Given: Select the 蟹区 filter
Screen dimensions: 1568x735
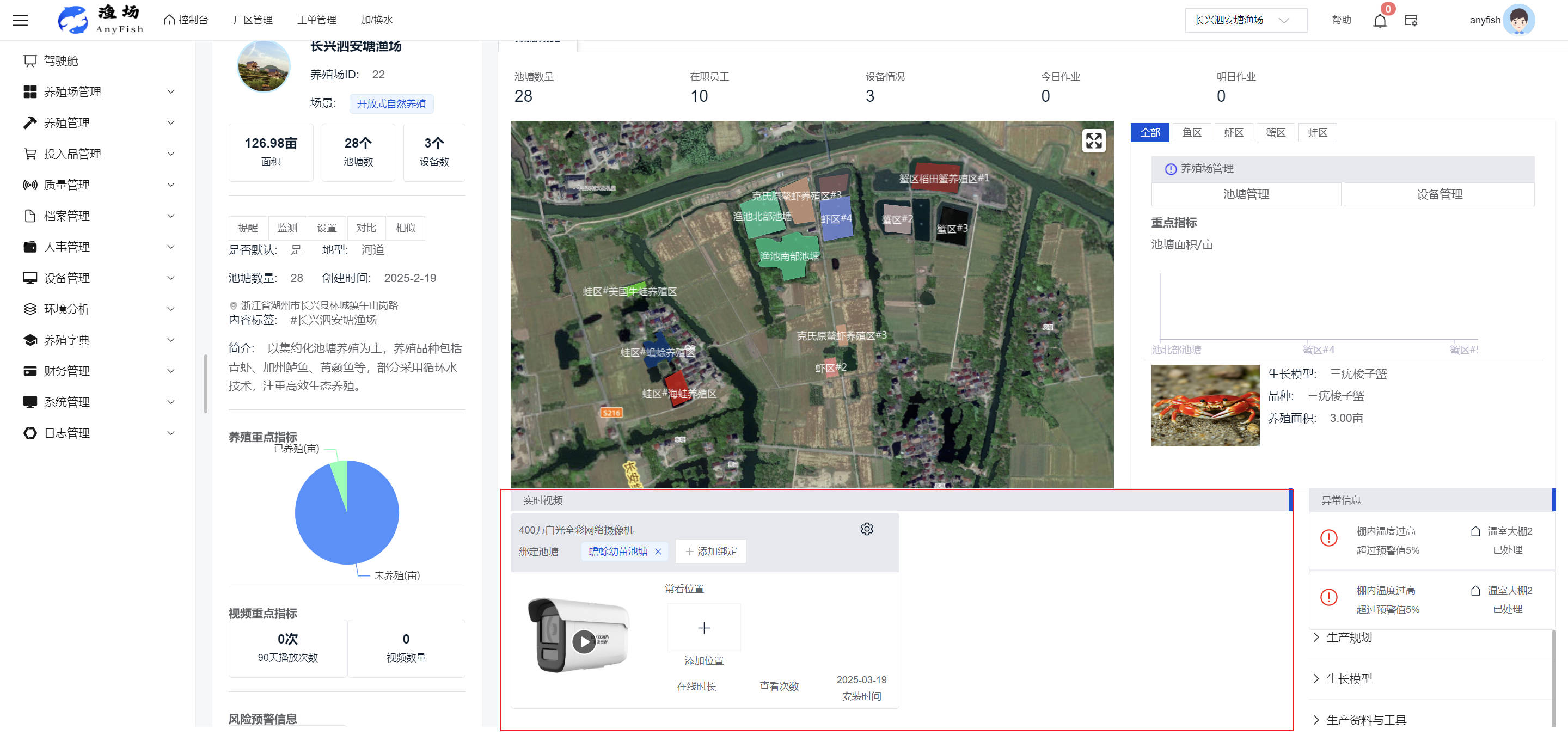Looking at the screenshot, I should coord(1275,133).
